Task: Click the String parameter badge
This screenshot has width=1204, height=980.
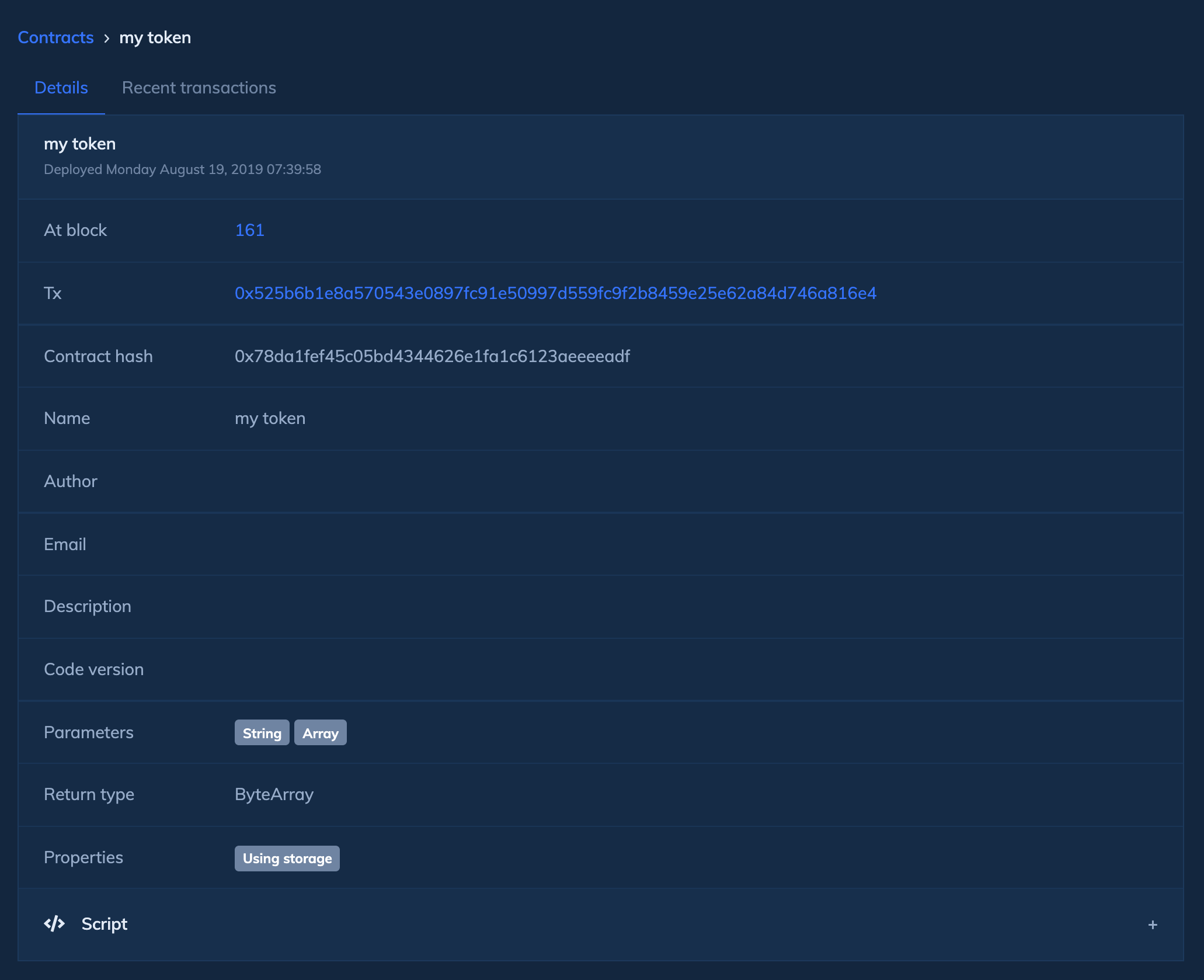Action: (262, 733)
